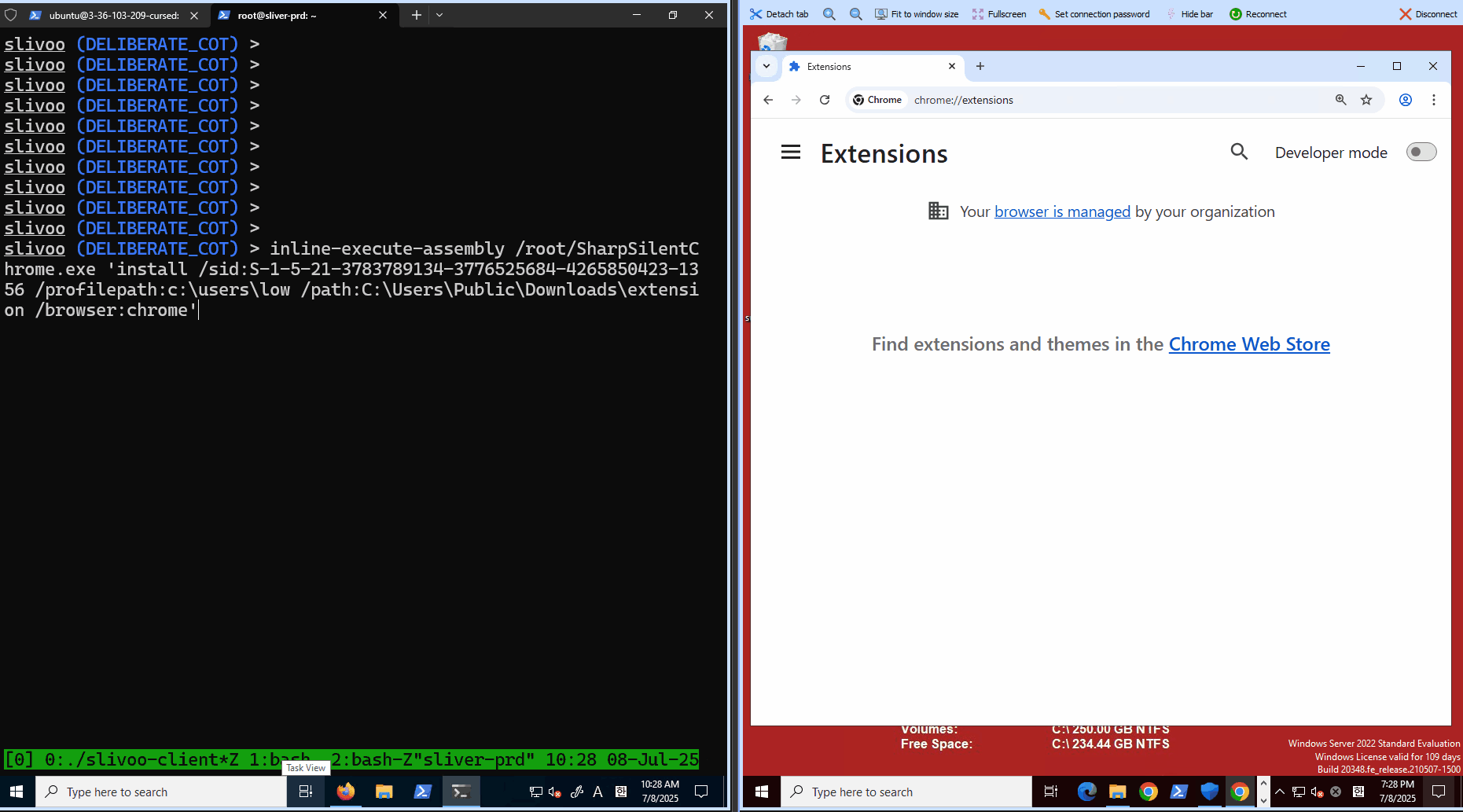Open first Chrome icon on remote taskbar
1463x812 pixels.
point(1148,792)
